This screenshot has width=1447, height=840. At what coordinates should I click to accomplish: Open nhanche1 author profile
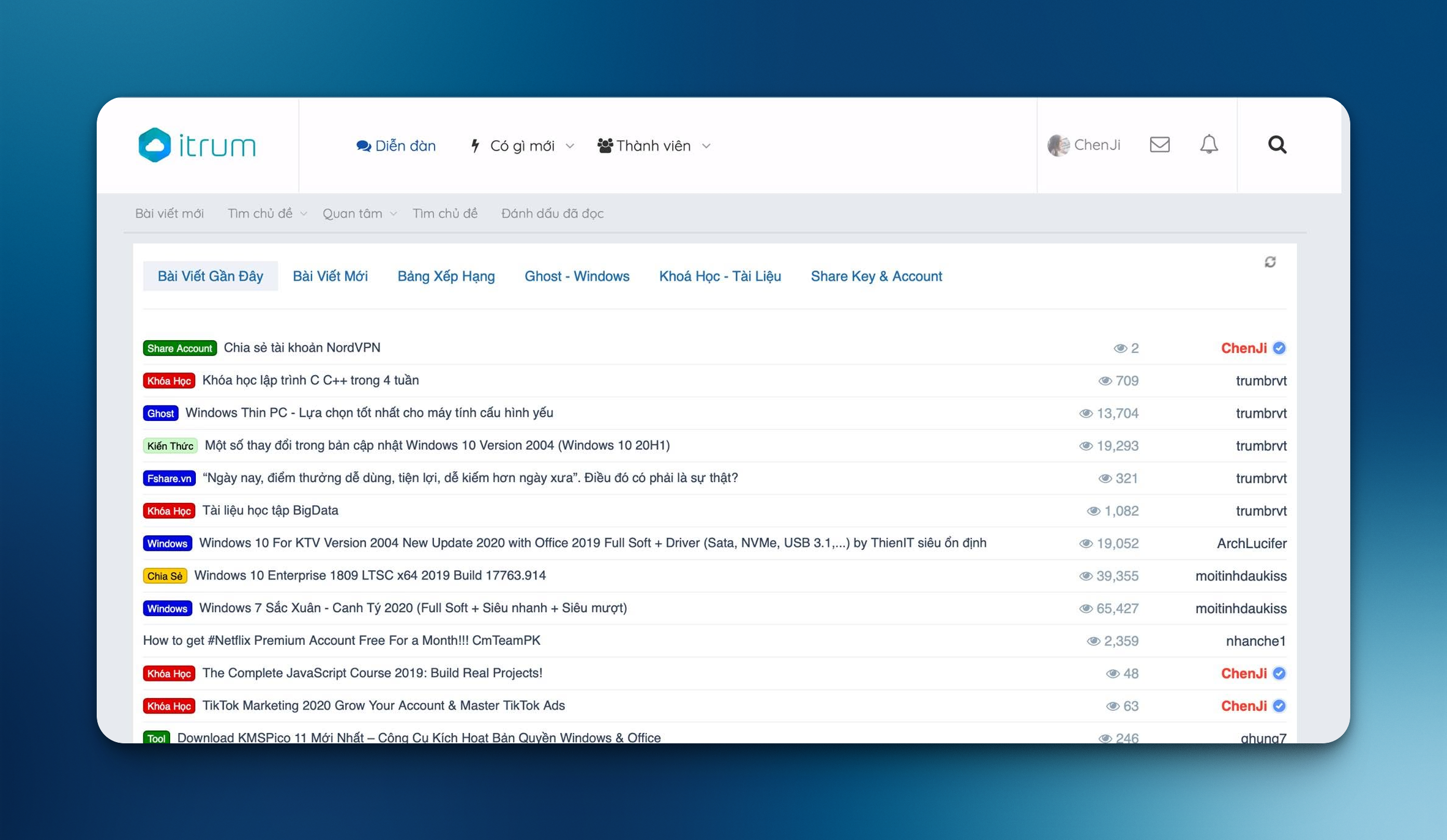[1256, 641]
